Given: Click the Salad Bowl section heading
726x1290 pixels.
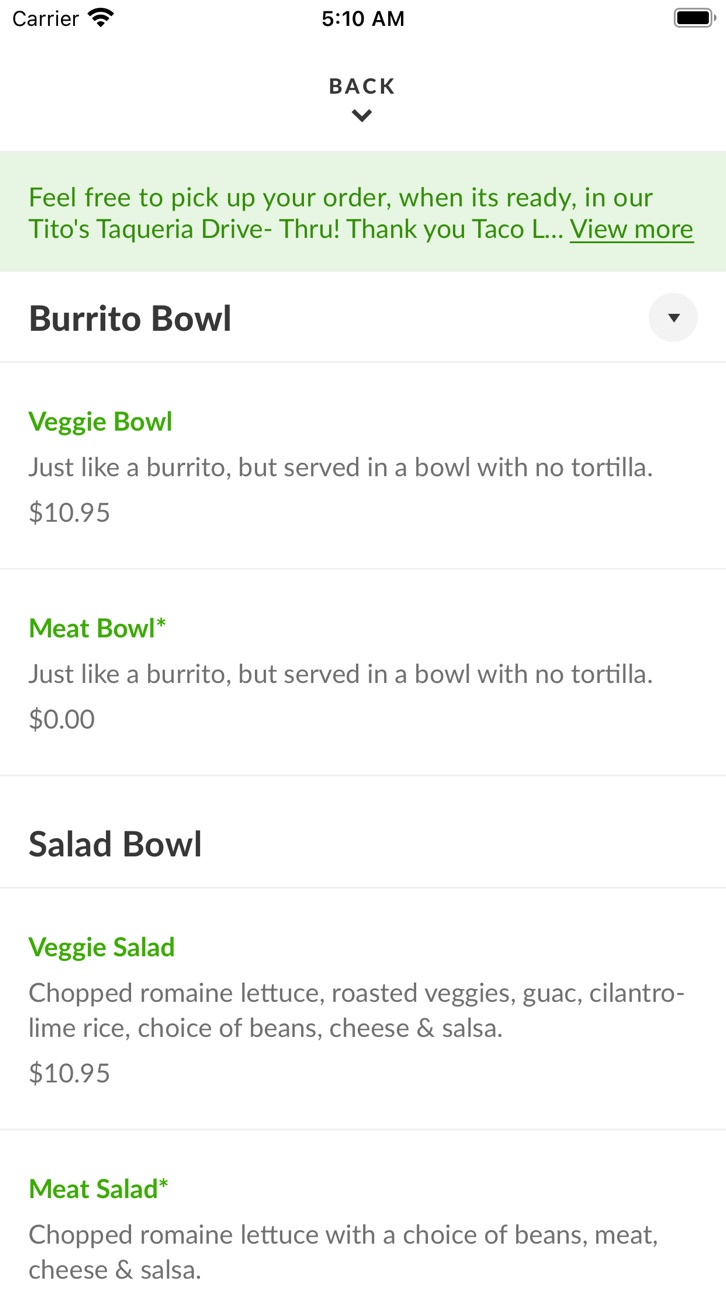Looking at the screenshot, I should [x=115, y=844].
